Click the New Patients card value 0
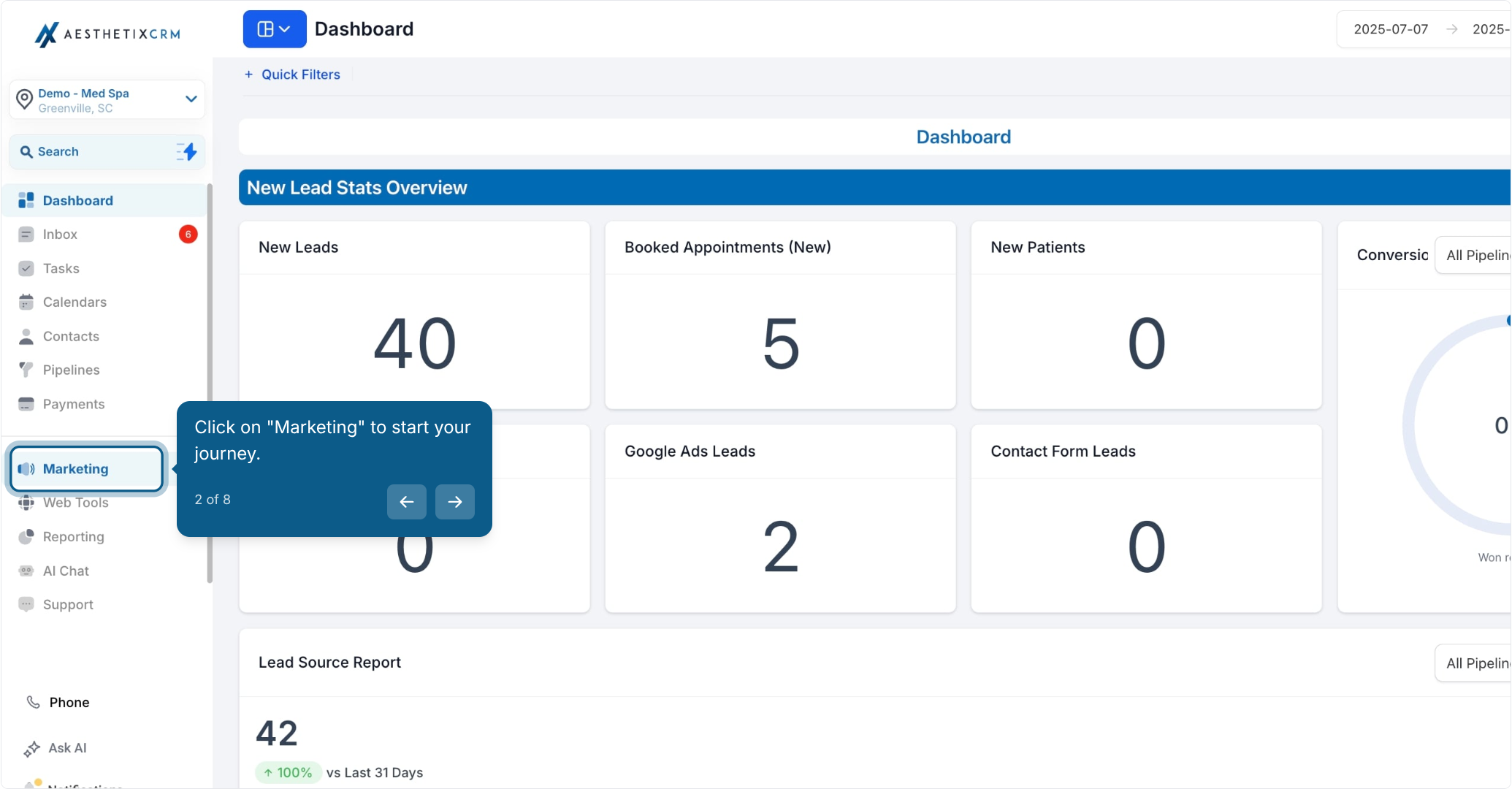The image size is (1512, 789). coord(1146,343)
